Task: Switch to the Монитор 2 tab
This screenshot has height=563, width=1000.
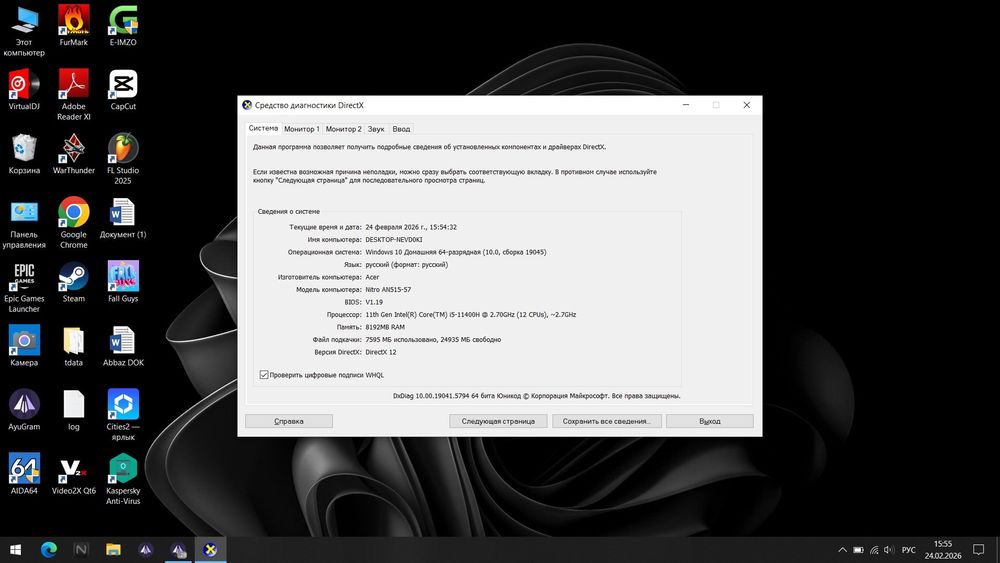Action: click(x=343, y=129)
